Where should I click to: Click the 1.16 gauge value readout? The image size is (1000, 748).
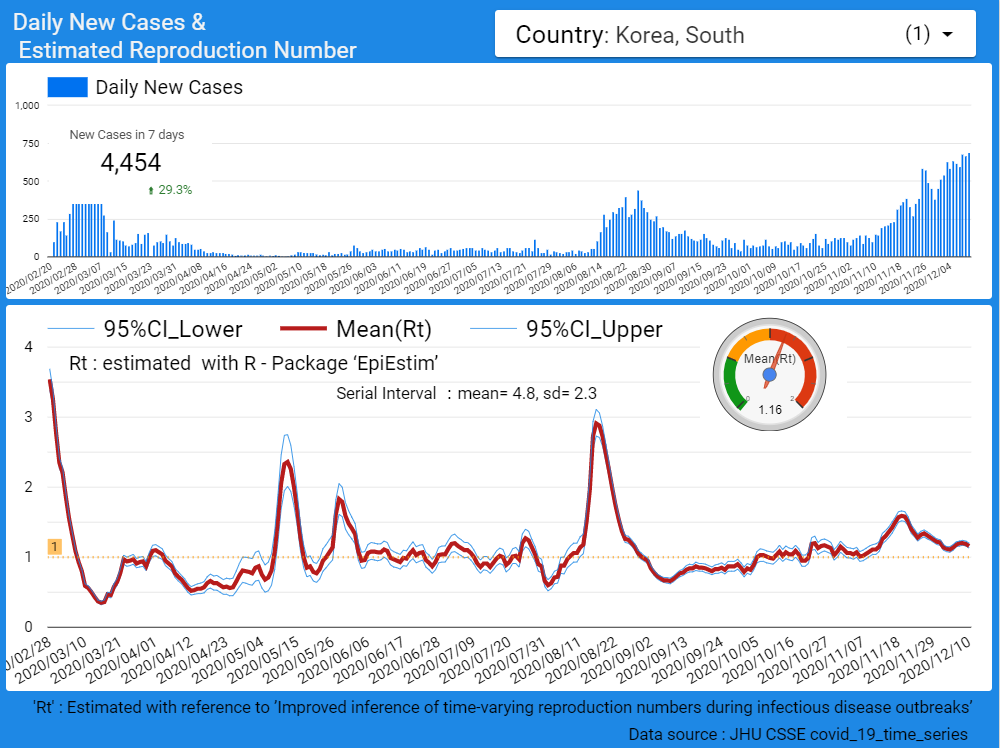point(769,410)
